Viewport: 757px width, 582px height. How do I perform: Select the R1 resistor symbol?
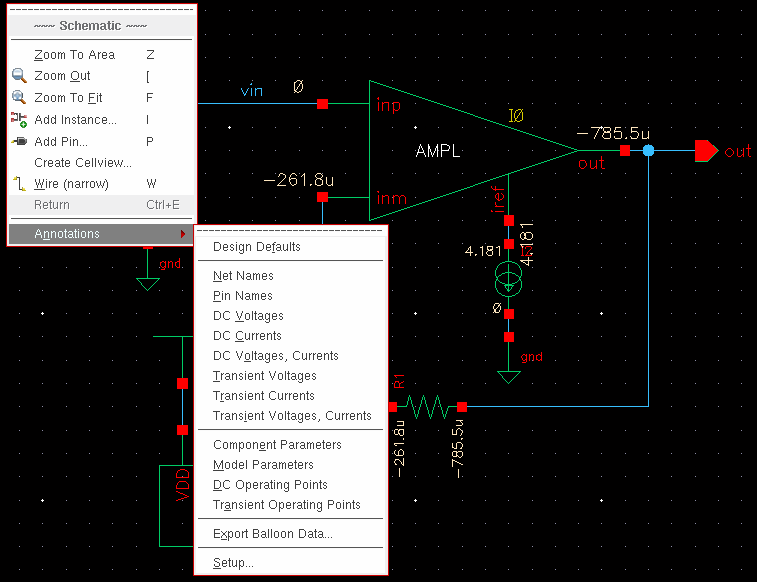[427, 406]
